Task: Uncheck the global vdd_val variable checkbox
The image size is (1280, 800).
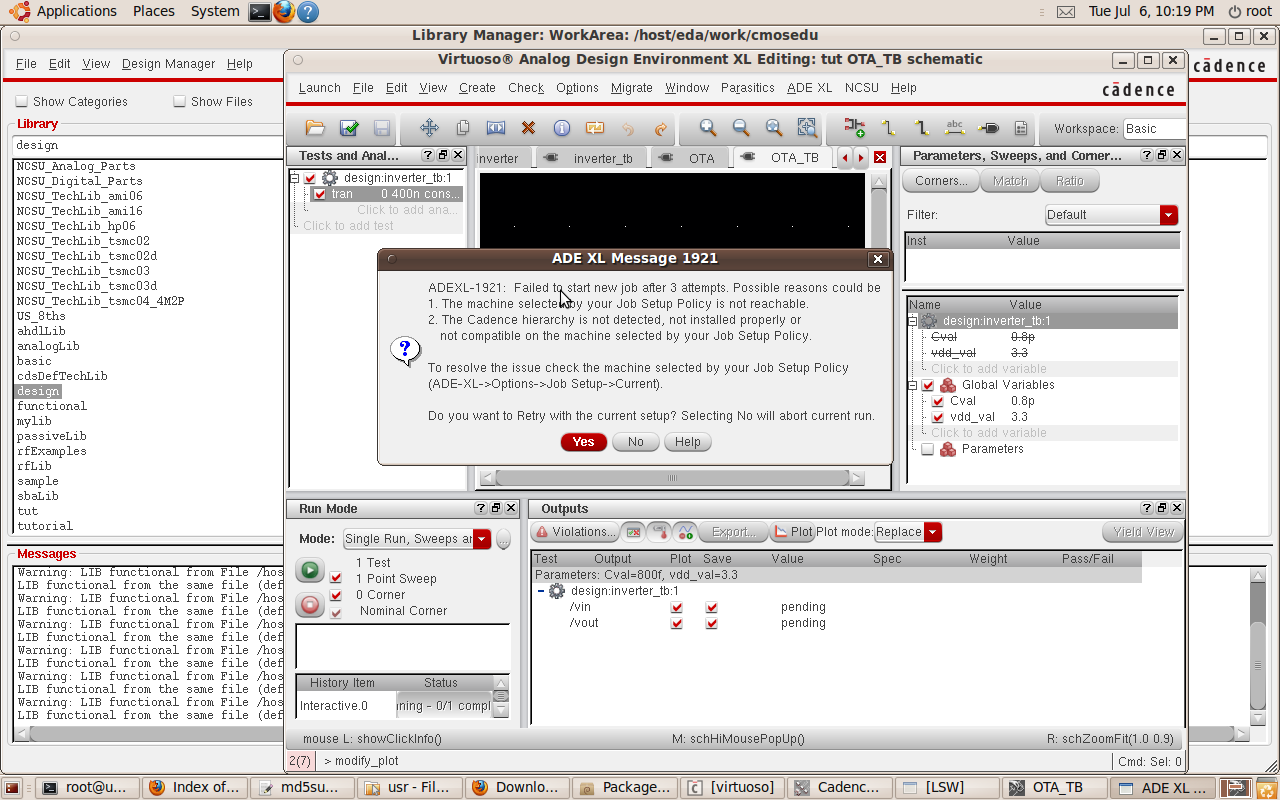Action: [938, 417]
